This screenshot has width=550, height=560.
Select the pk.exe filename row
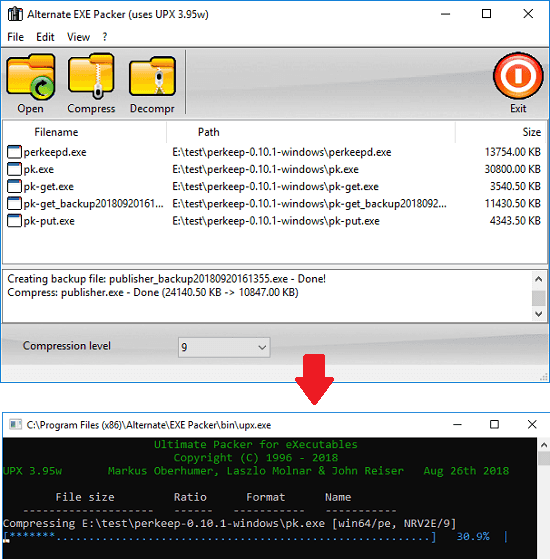[x=39, y=169]
